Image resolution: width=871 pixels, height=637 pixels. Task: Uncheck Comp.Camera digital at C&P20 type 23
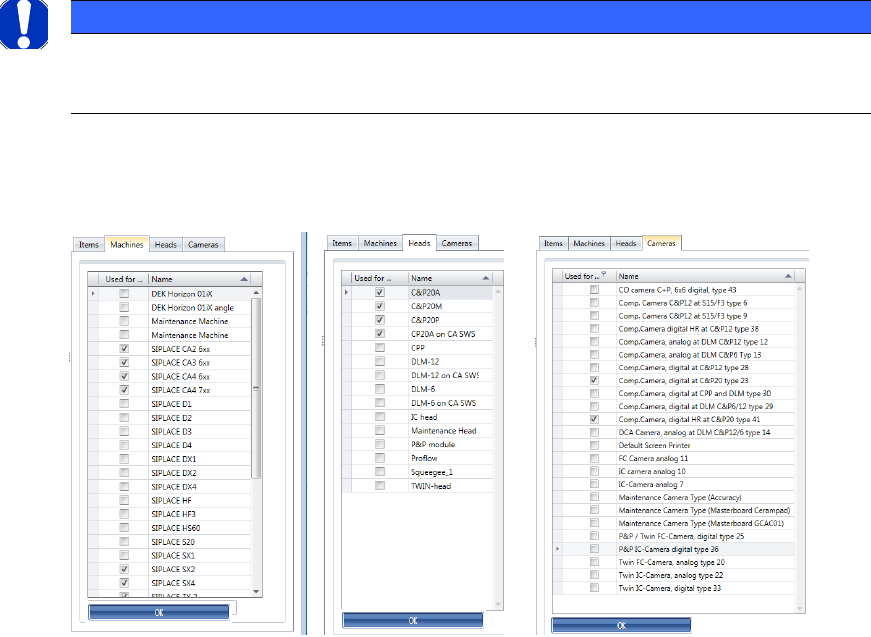pyautogui.click(x=594, y=380)
